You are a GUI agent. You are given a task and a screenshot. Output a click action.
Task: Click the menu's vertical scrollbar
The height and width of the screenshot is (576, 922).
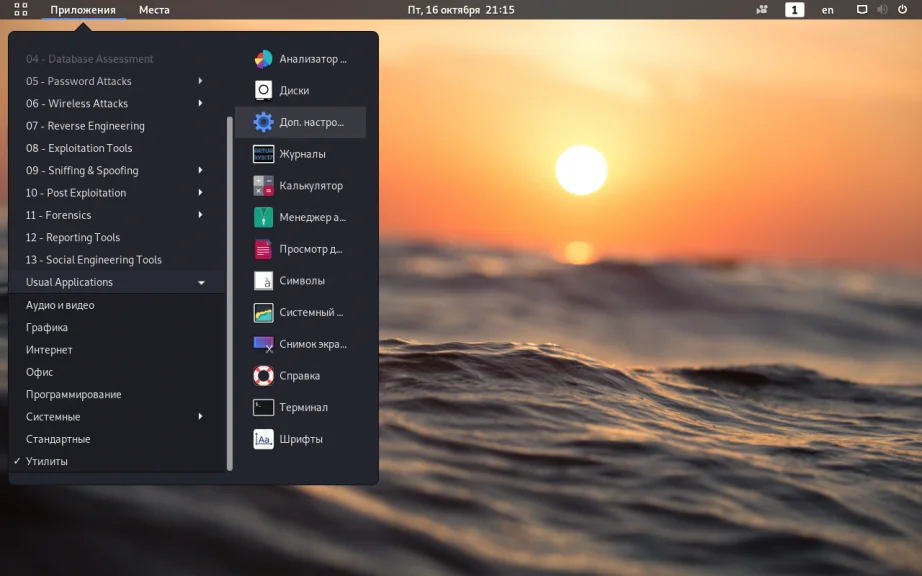(230, 292)
